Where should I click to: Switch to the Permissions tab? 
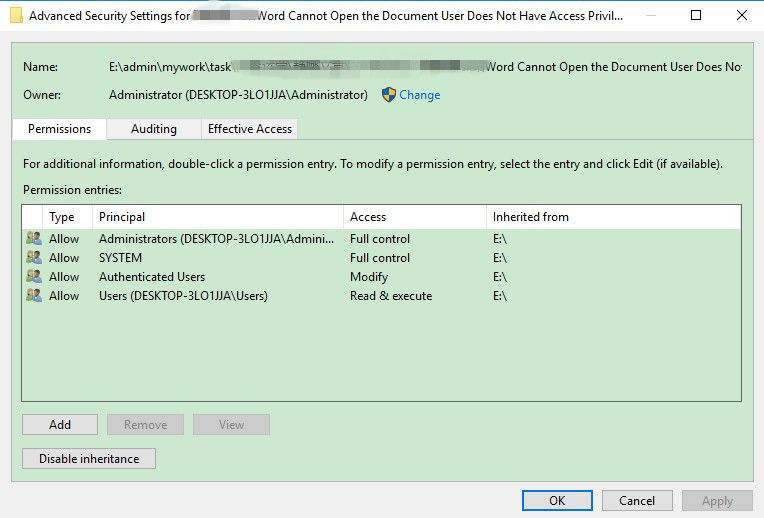(59, 129)
